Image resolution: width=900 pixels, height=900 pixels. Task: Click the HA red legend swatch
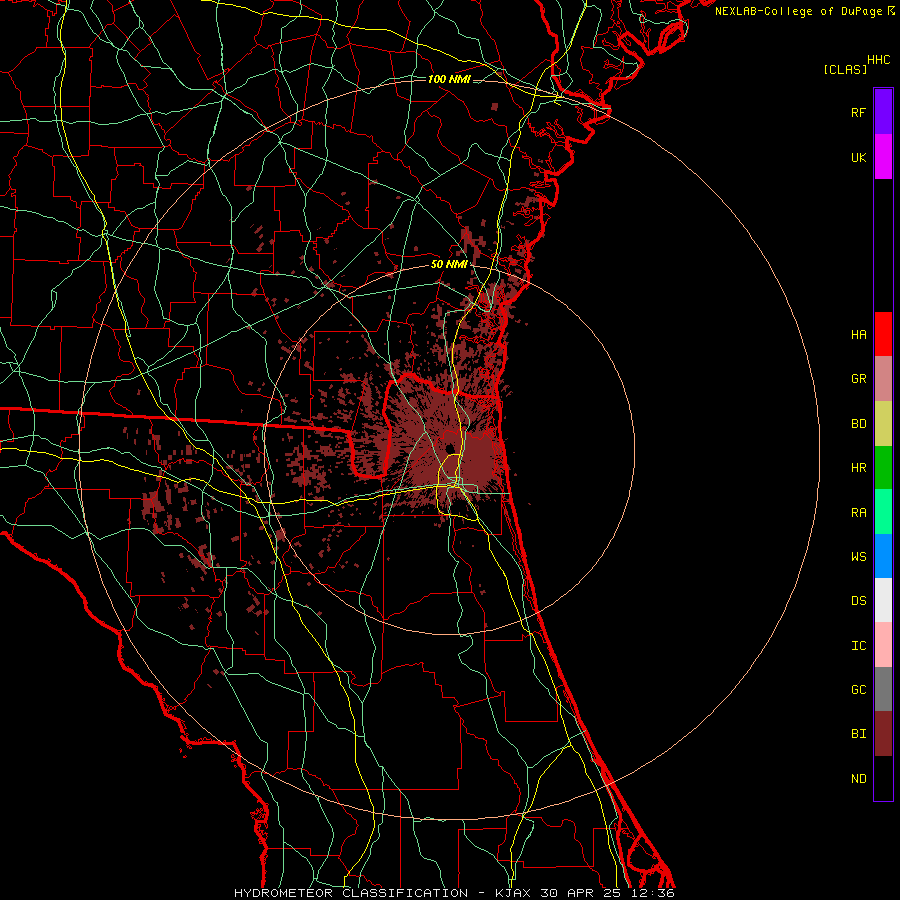point(883,334)
